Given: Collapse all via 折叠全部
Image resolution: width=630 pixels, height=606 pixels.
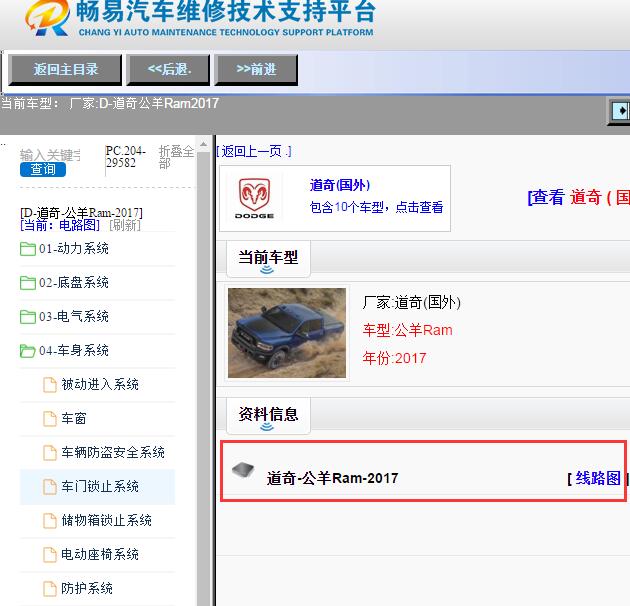Looking at the screenshot, I should (176, 157).
